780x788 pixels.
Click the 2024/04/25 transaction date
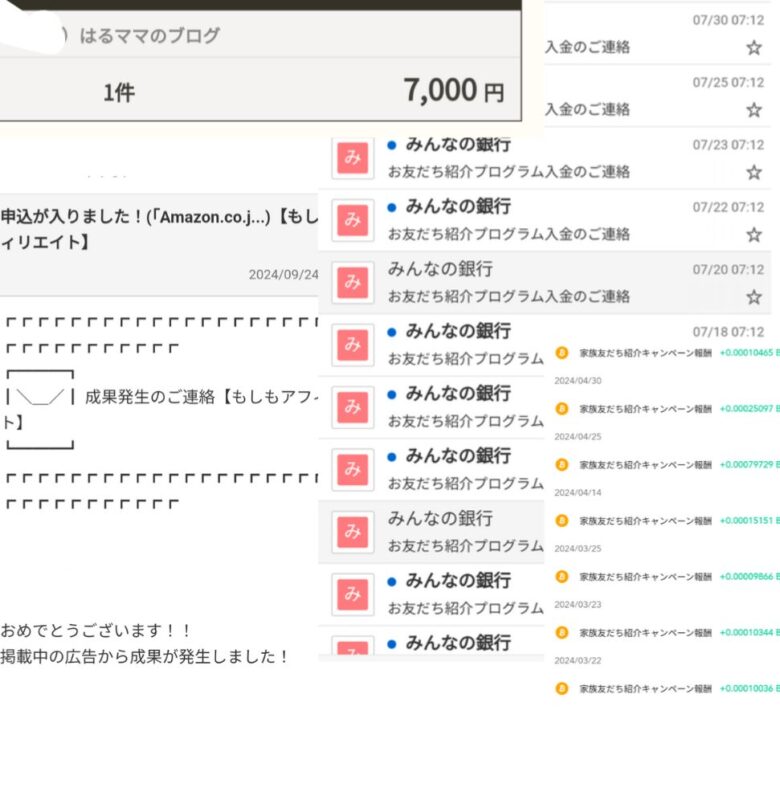click(578, 437)
